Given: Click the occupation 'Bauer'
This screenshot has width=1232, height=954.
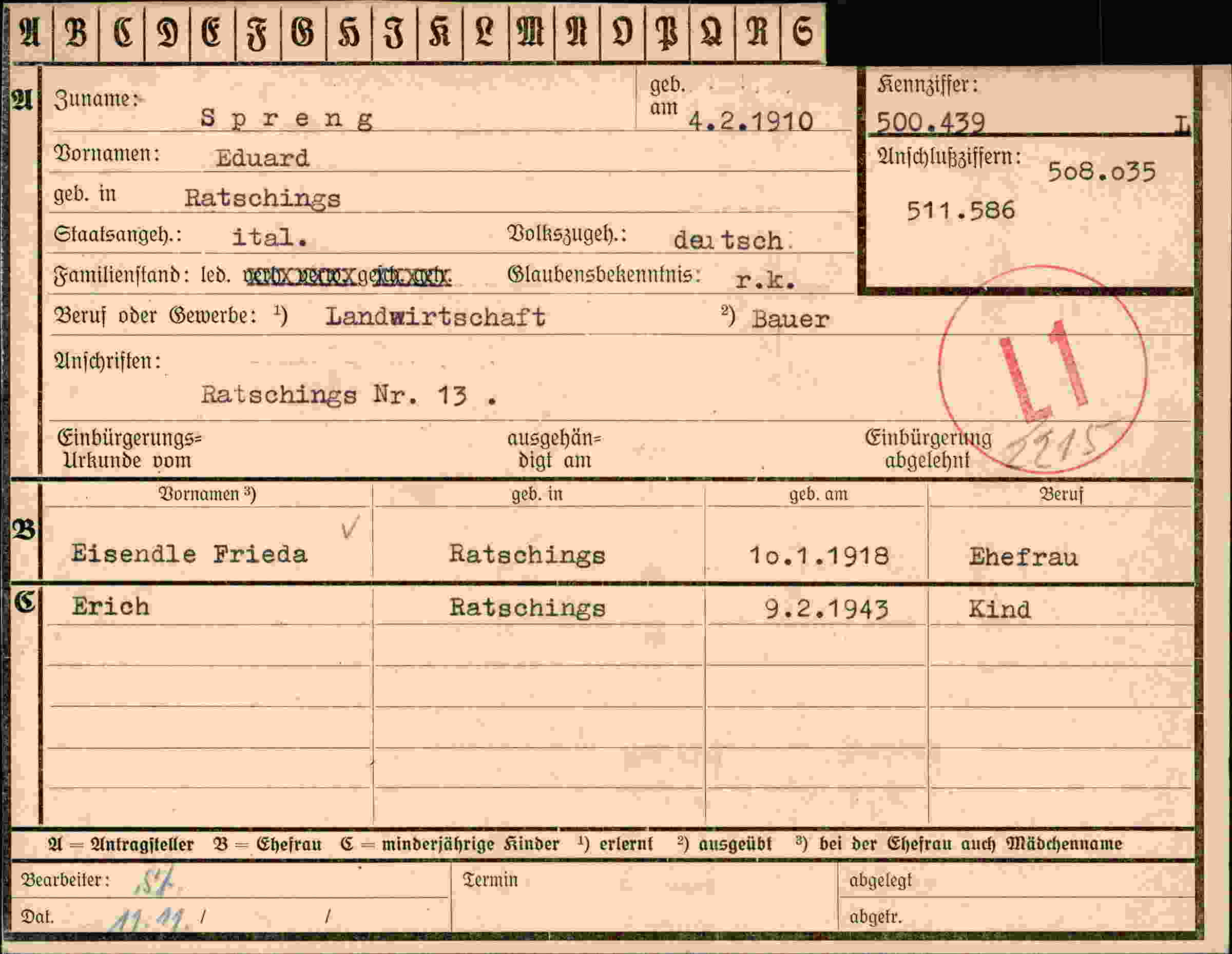Looking at the screenshot, I should coord(791,320).
